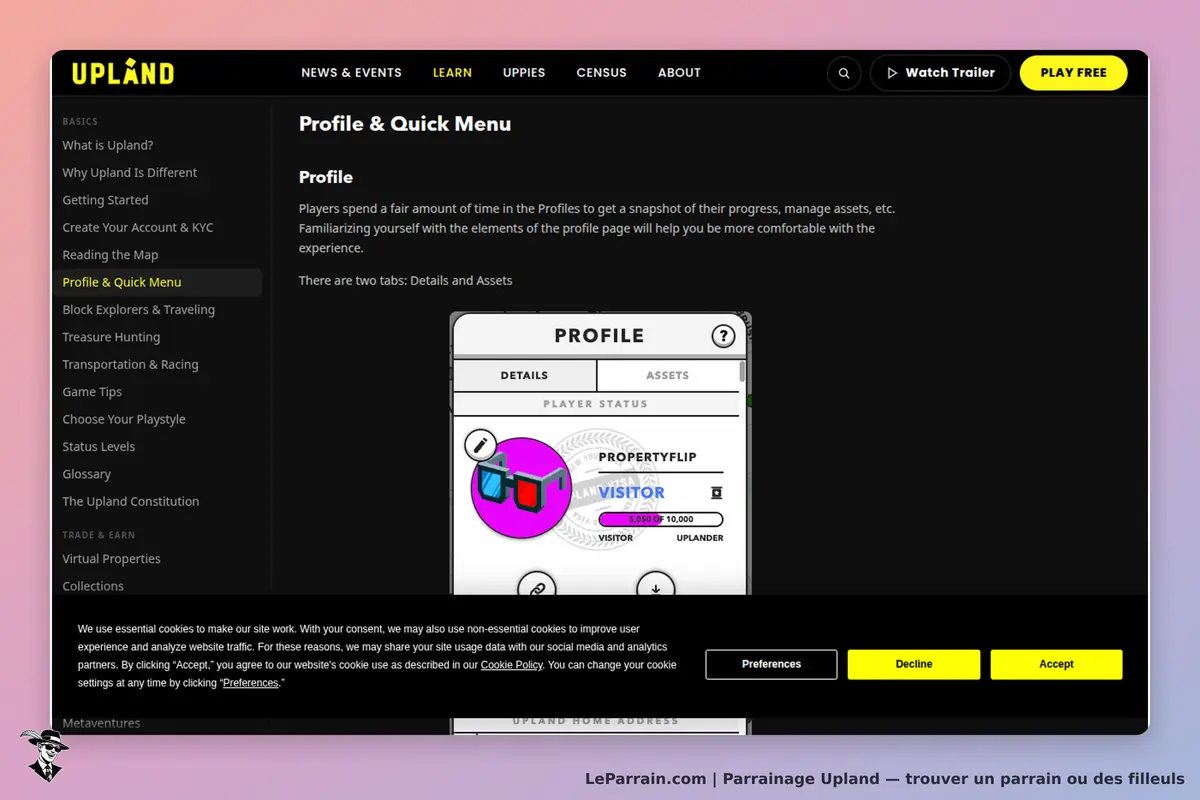This screenshot has height=800, width=1200.
Task: Open Transportation & Racing page
Action: (x=130, y=365)
